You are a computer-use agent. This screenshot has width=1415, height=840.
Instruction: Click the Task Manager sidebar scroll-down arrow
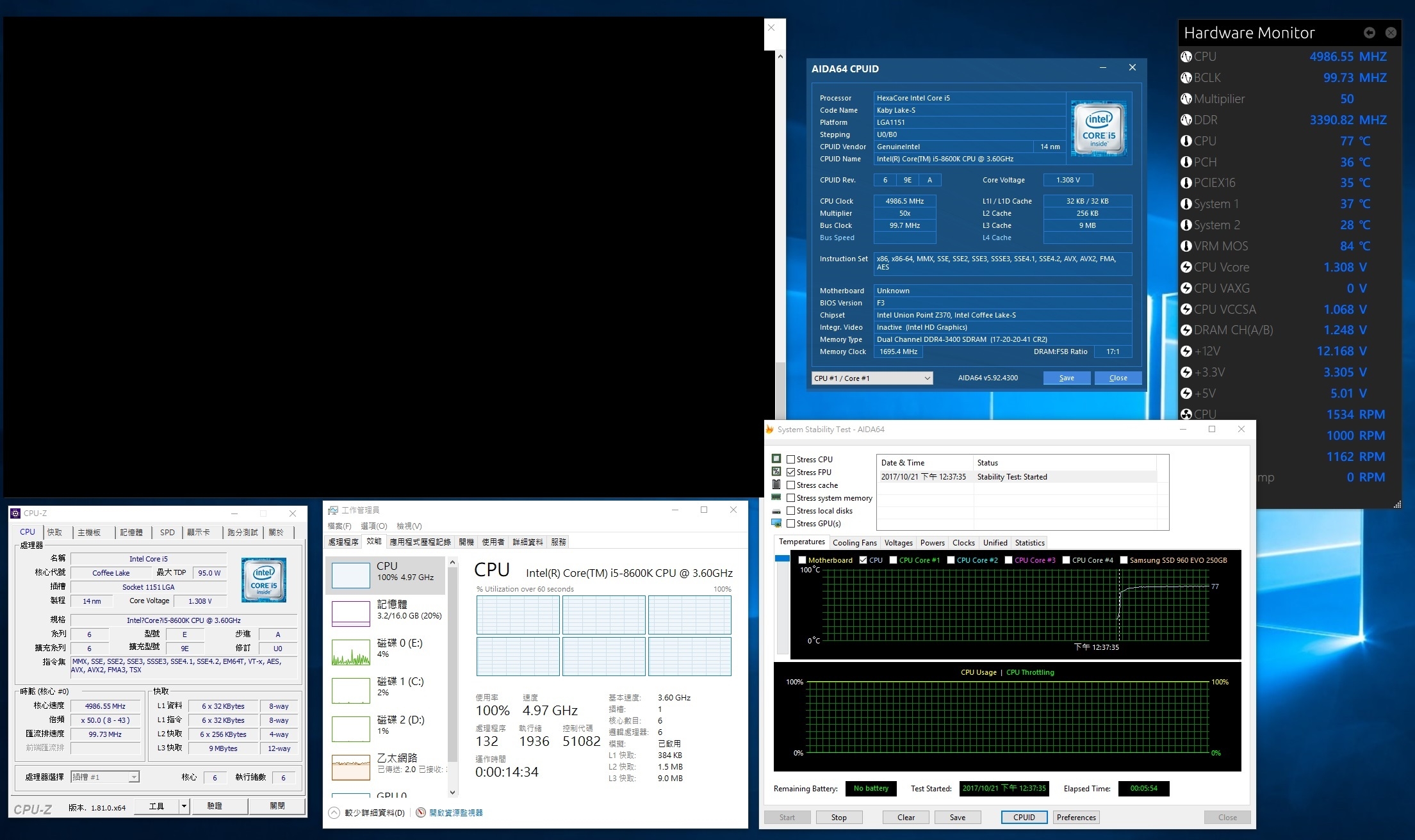pos(452,792)
